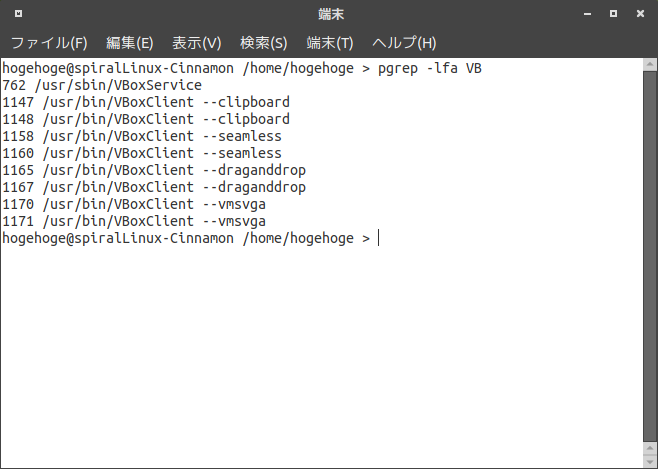Click the window title 端末
658x469 pixels.
331,14
